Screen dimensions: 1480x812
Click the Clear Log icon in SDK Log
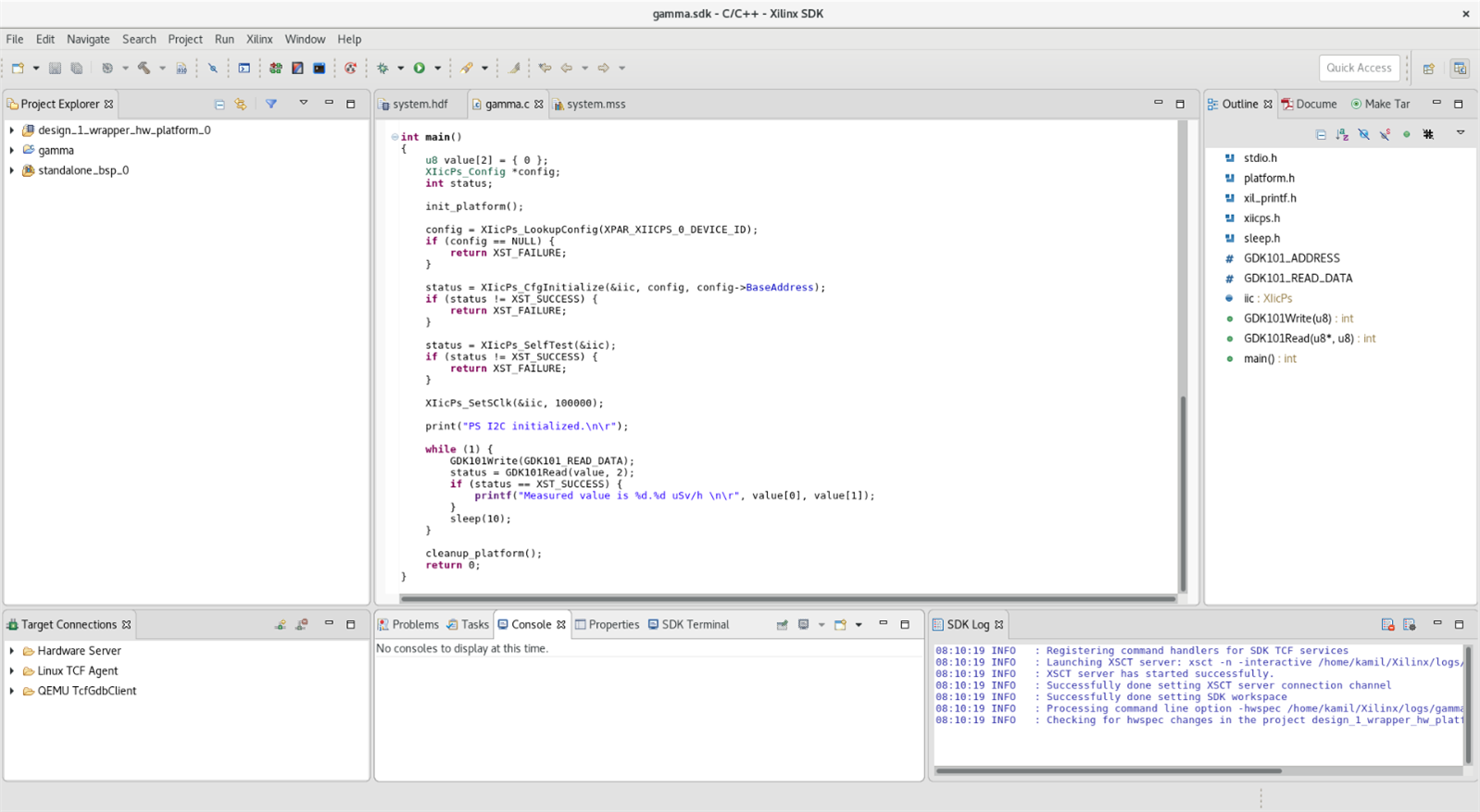click(1387, 625)
